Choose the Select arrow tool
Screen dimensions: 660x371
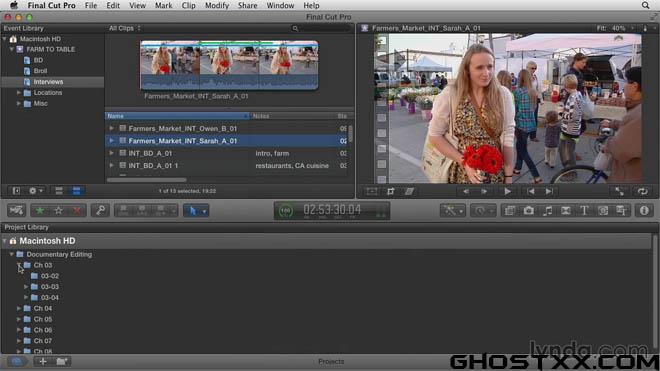pos(193,210)
